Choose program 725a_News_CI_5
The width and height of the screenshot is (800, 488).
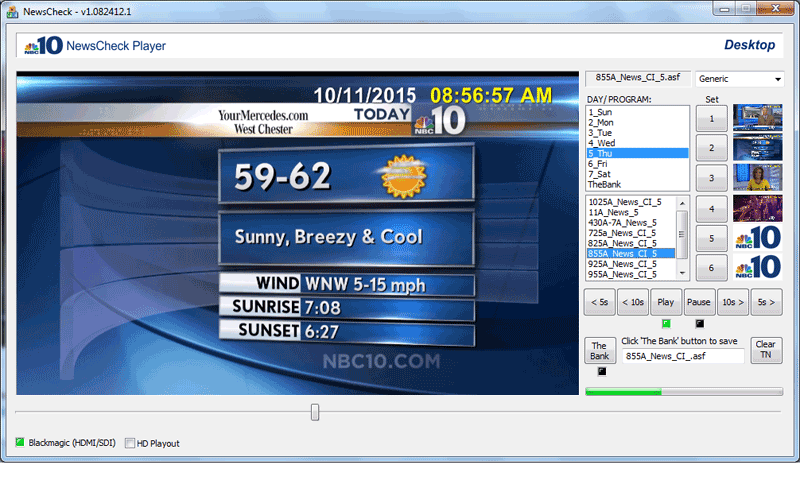pos(631,233)
